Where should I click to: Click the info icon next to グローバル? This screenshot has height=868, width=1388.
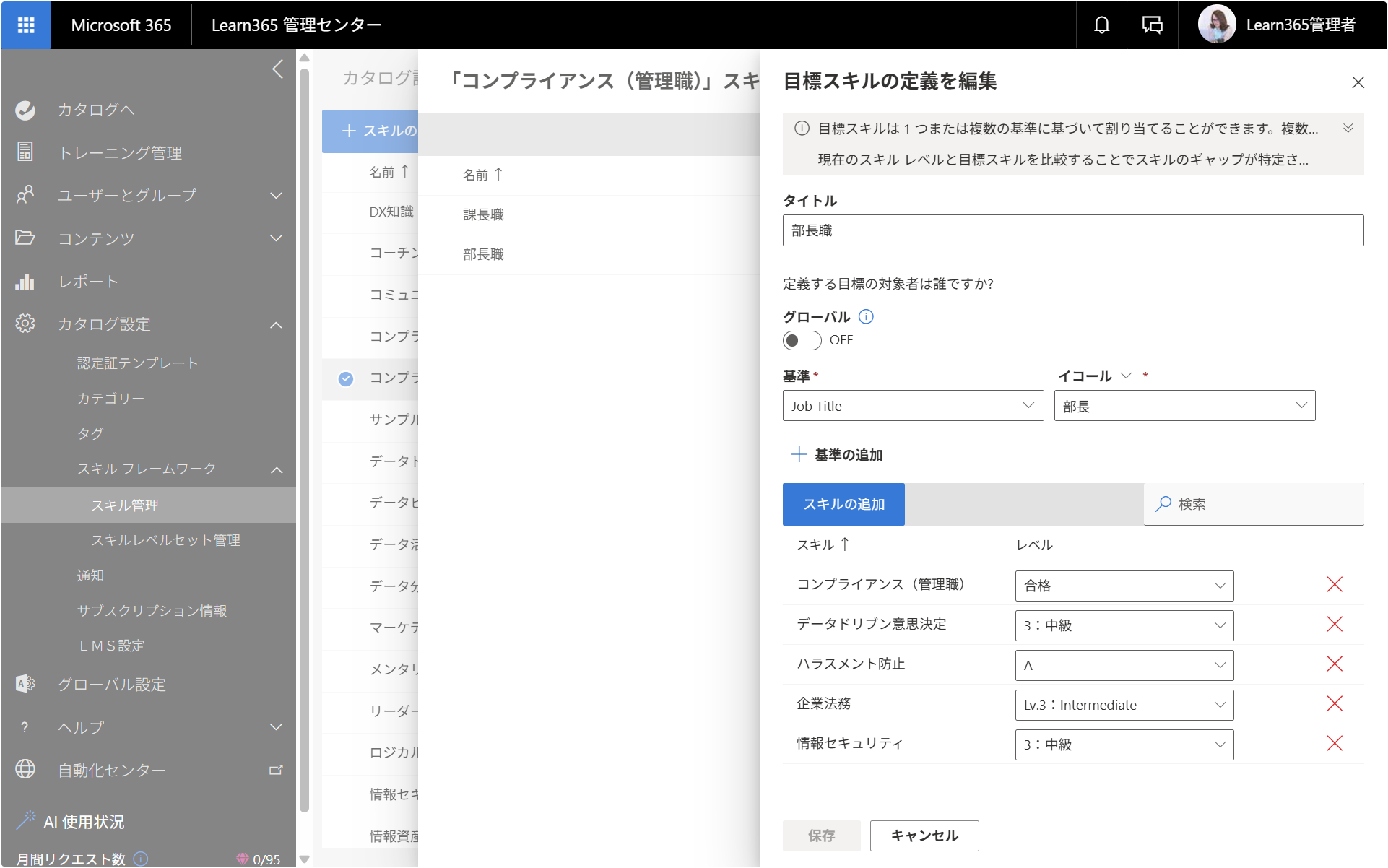tap(866, 316)
